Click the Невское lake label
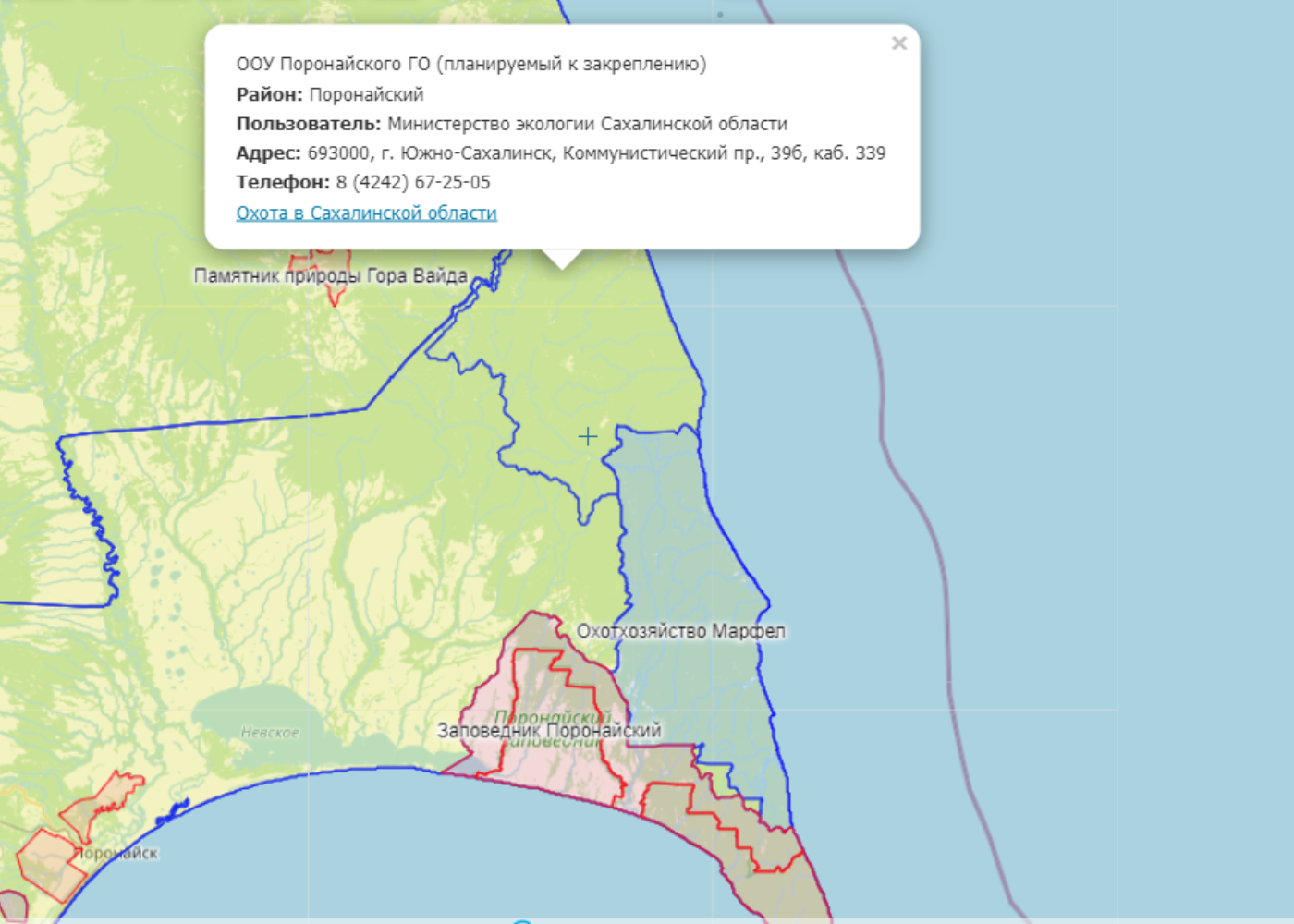The image size is (1294, 924). pyautogui.click(x=270, y=733)
